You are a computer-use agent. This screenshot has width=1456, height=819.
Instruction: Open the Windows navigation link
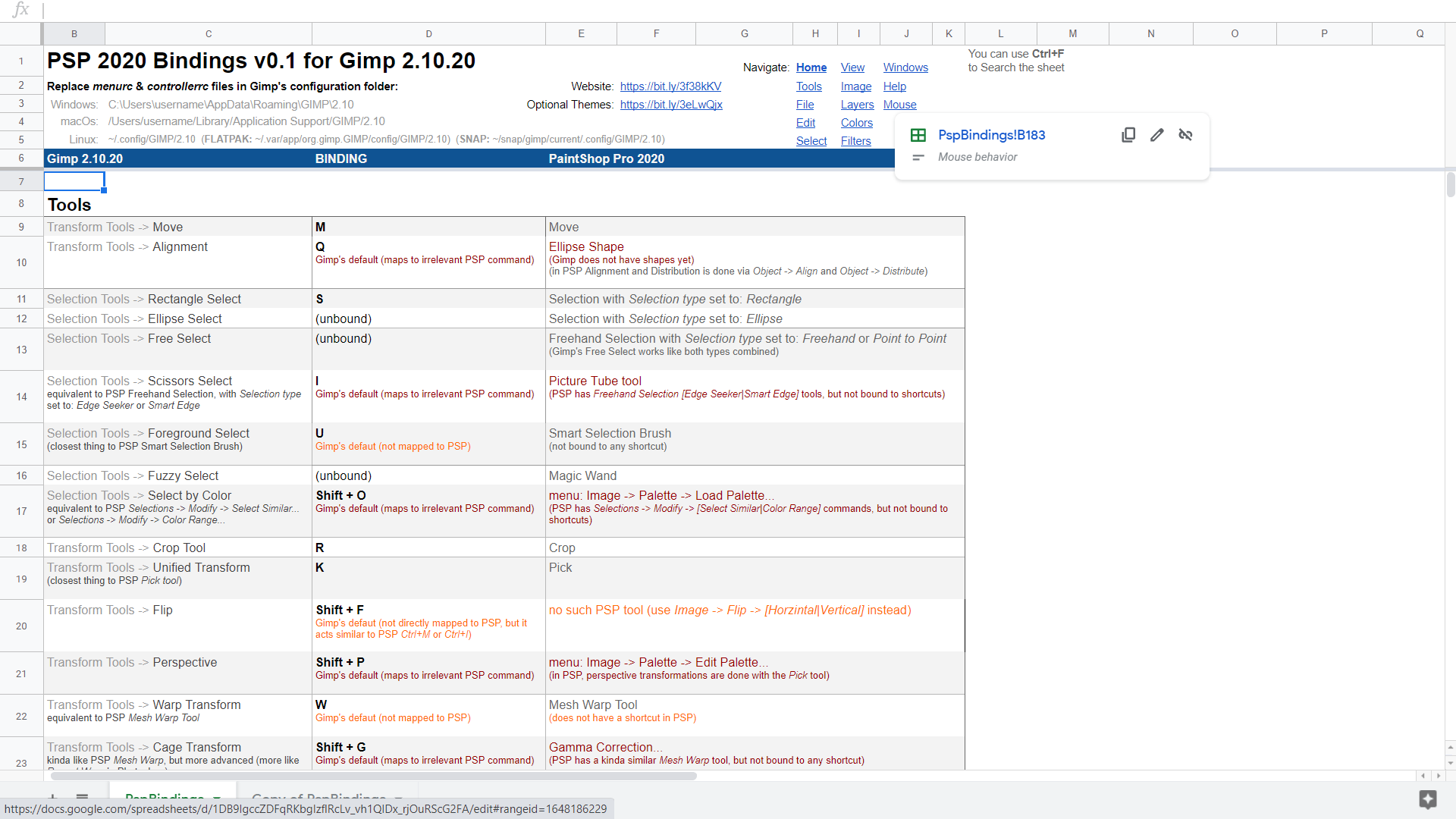click(905, 67)
